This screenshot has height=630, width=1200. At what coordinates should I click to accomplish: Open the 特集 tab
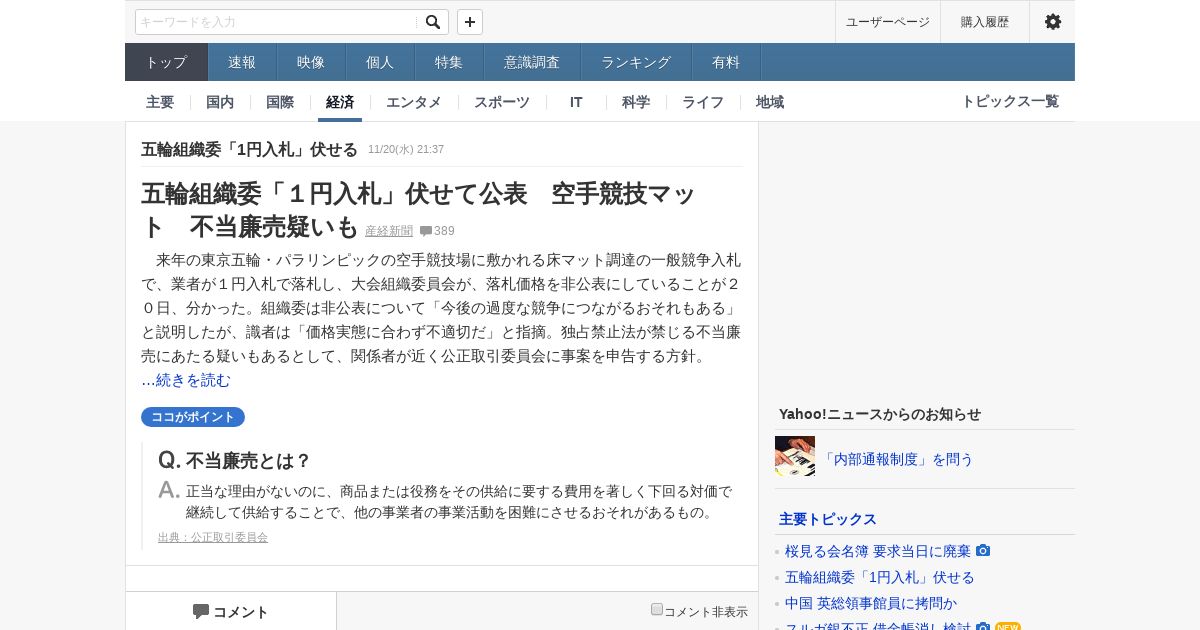click(x=449, y=62)
